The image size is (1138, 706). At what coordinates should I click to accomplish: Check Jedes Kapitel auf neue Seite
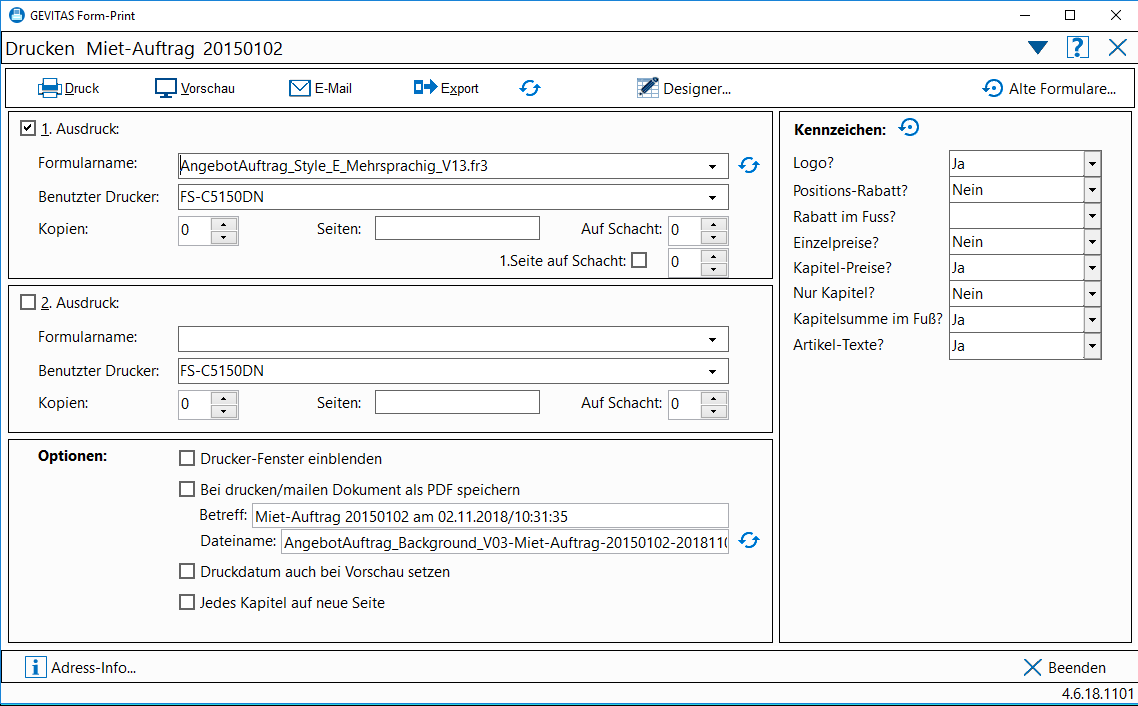[187, 602]
